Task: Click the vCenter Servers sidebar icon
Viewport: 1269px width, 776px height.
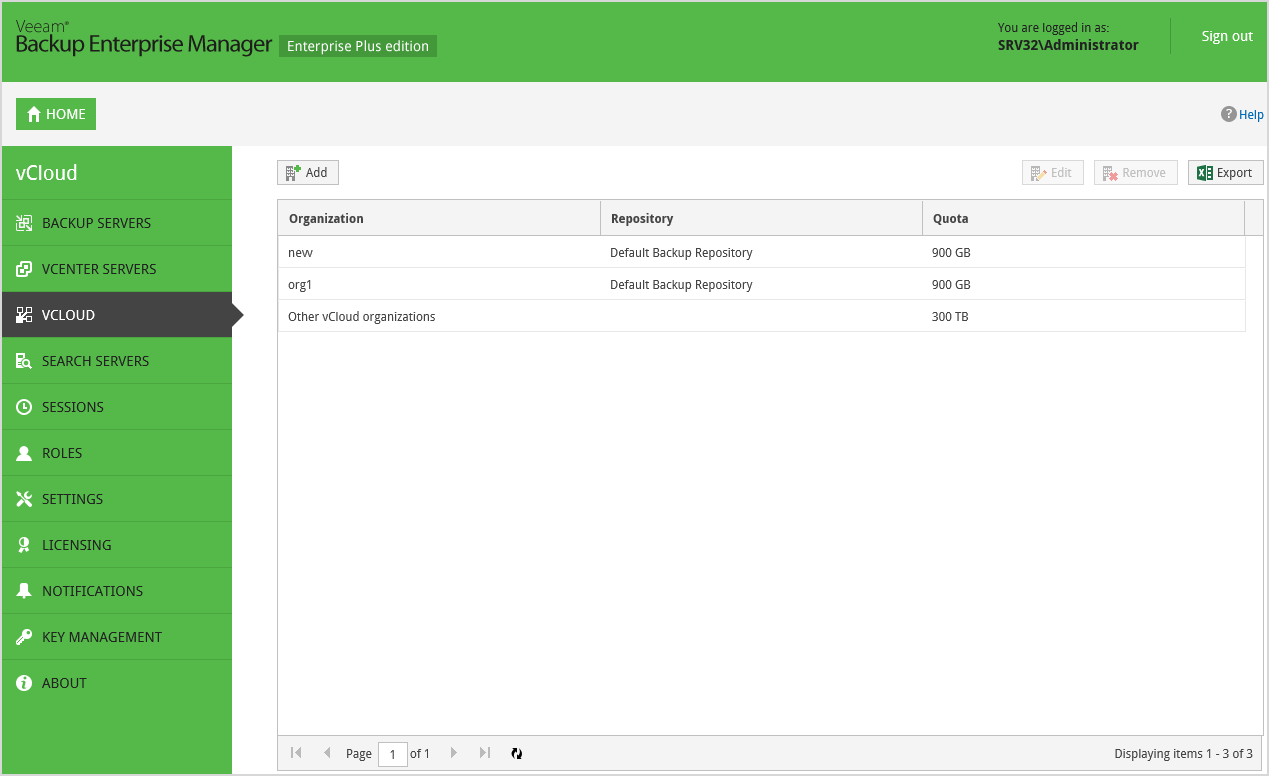Action: pos(24,269)
